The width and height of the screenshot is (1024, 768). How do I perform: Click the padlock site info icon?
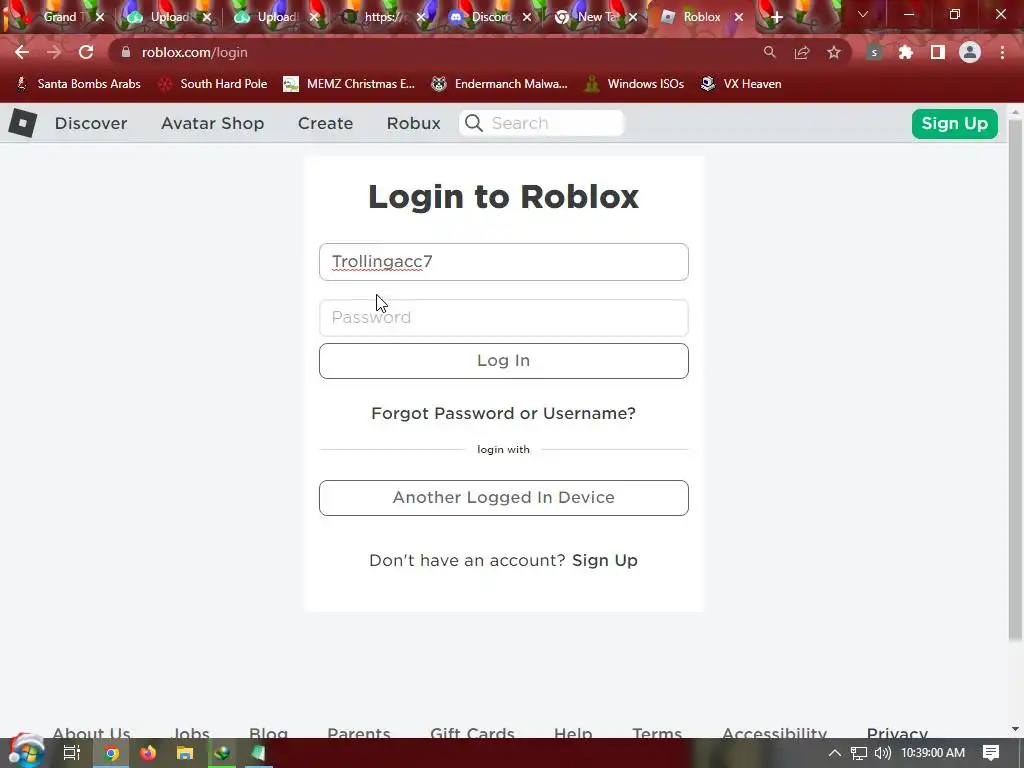pyautogui.click(x=126, y=52)
